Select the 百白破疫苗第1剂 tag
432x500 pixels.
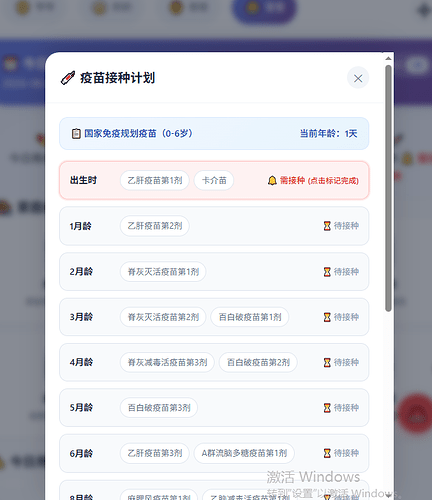250,317
